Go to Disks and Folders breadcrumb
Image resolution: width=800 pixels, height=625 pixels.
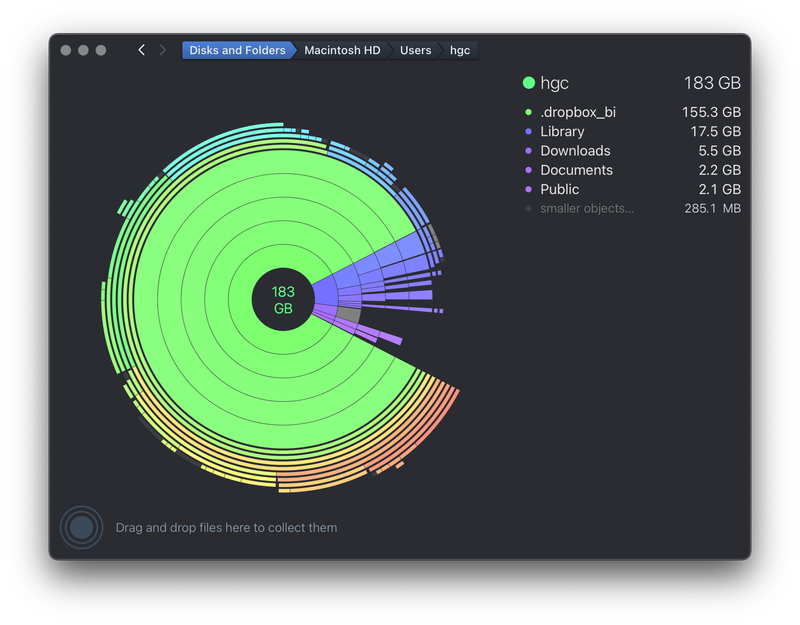237,50
